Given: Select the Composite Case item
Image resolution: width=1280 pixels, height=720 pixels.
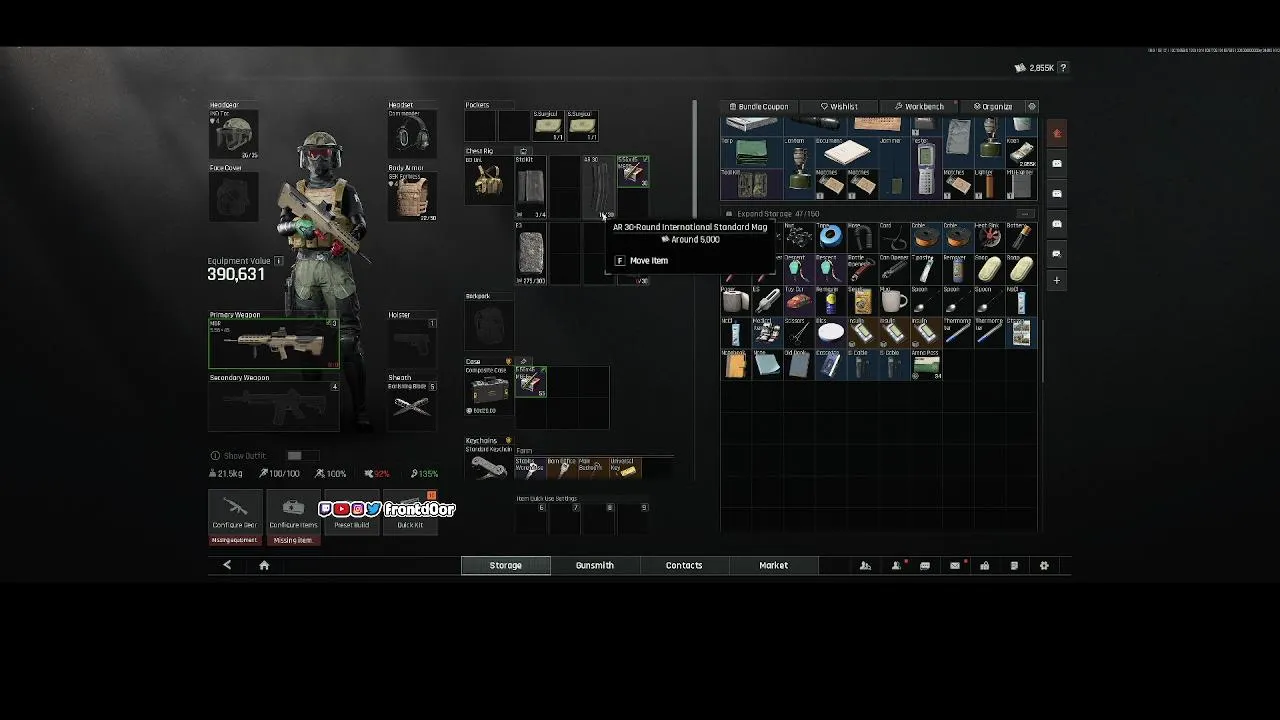Looking at the screenshot, I should [489, 391].
